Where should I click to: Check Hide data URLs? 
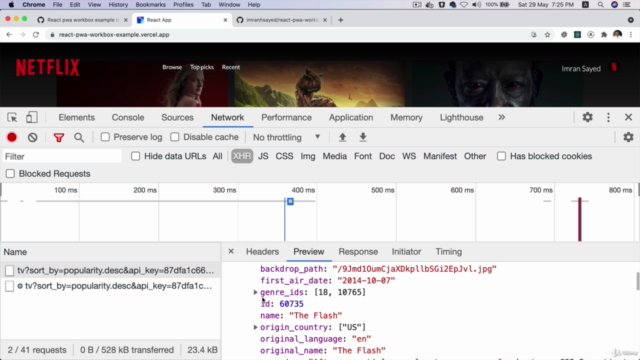pyautogui.click(x=136, y=156)
